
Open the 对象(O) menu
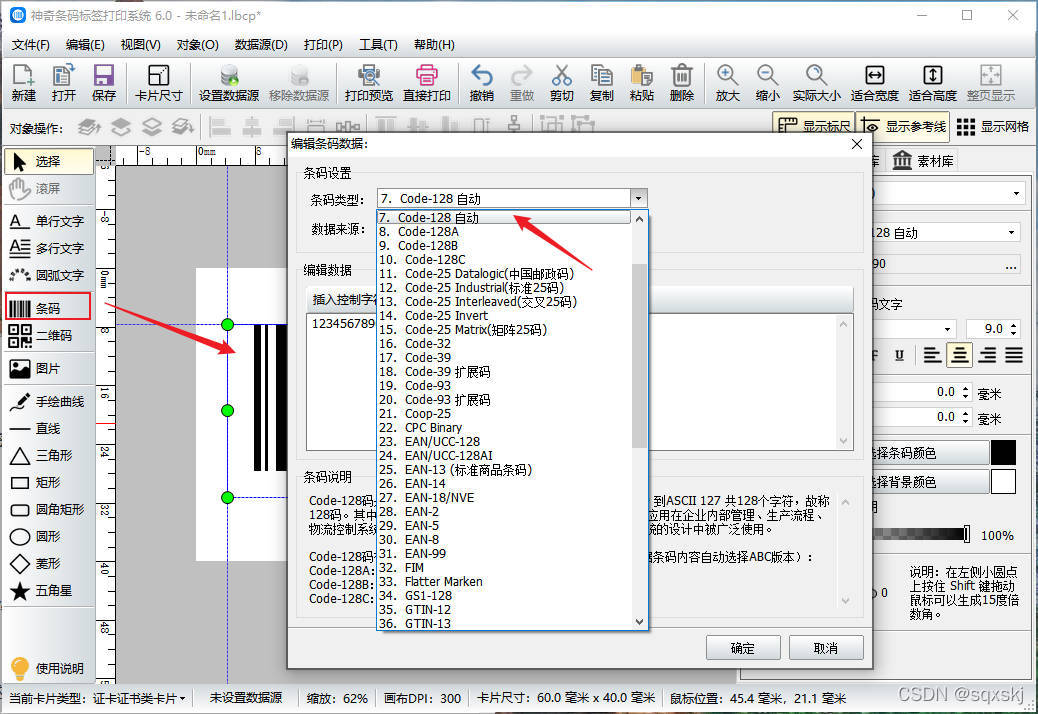point(197,44)
